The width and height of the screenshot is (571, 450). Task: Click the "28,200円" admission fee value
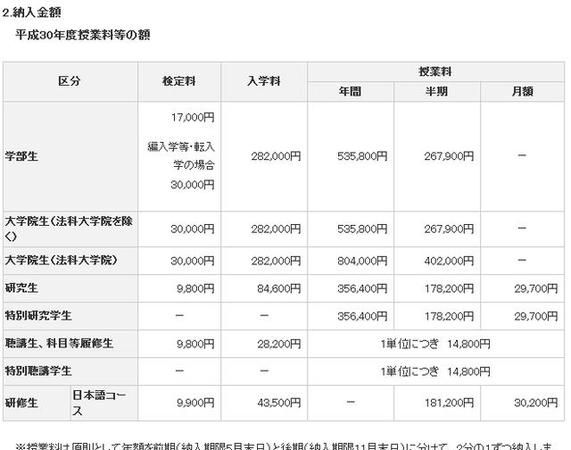[x=279, y=344]
